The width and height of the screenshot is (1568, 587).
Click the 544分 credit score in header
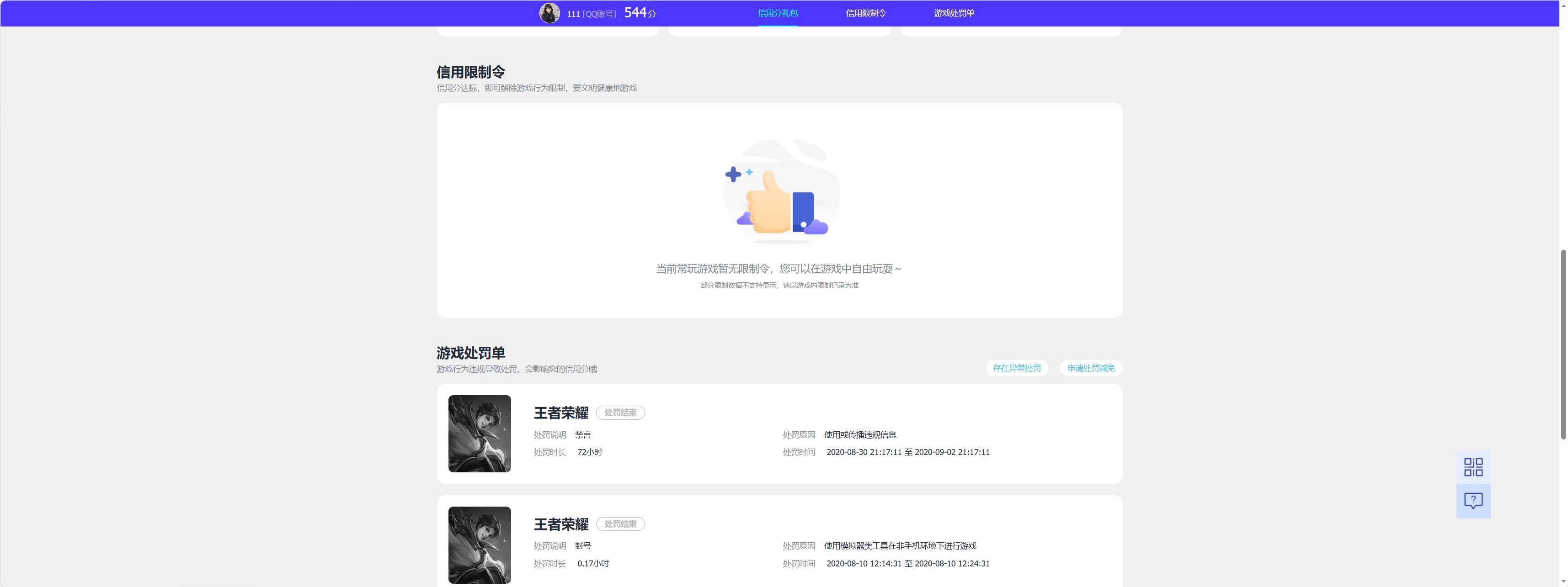pyautogui.click(x=640, y=13)
